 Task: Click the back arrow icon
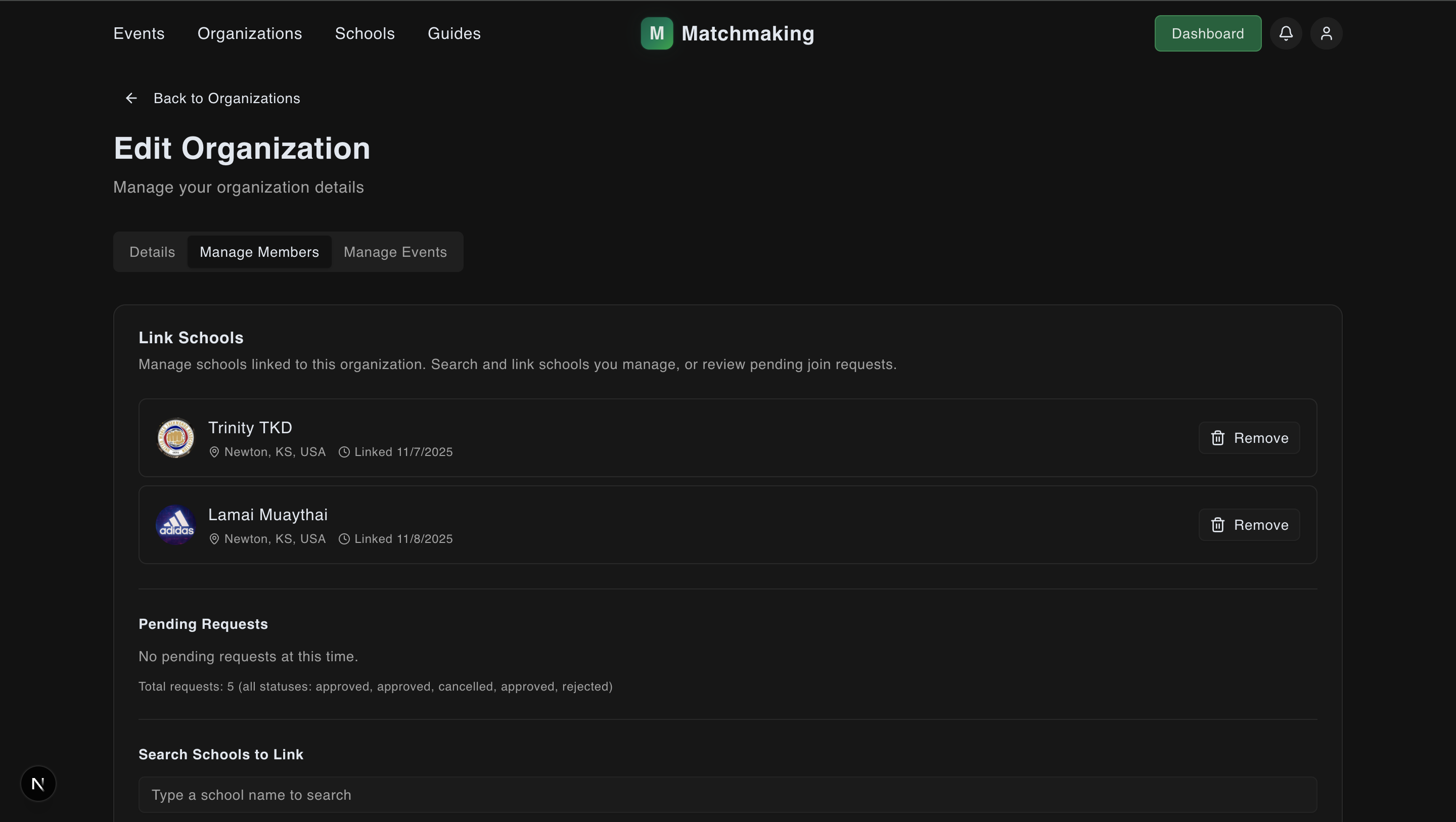coord(131,99)
